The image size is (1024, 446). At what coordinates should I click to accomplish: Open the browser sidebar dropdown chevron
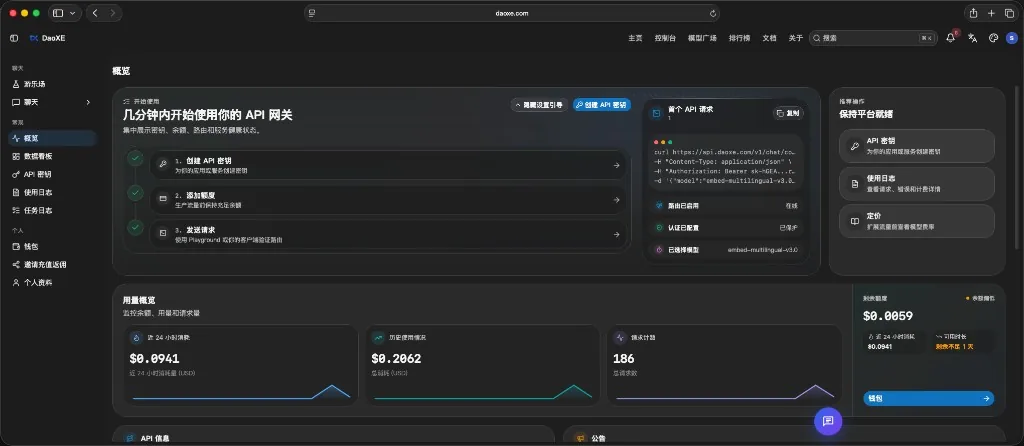71,13
